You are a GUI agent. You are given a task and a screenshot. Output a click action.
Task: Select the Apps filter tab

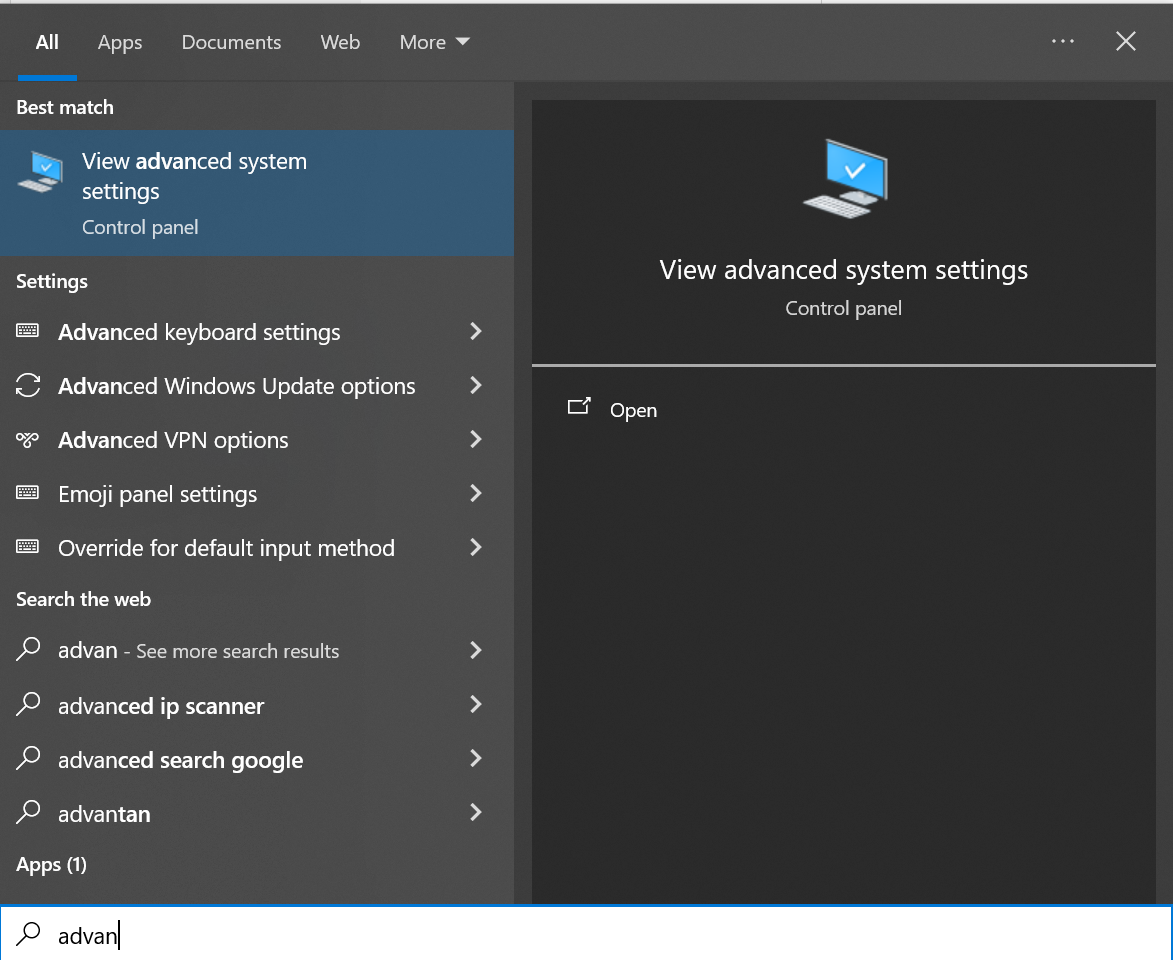point(119,42)
